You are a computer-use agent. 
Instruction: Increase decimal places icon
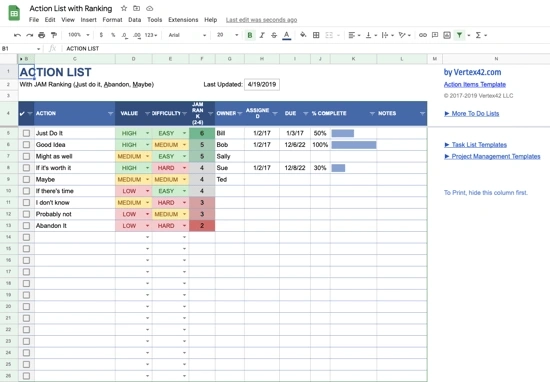pyautogui.click(x=137, y=35)
